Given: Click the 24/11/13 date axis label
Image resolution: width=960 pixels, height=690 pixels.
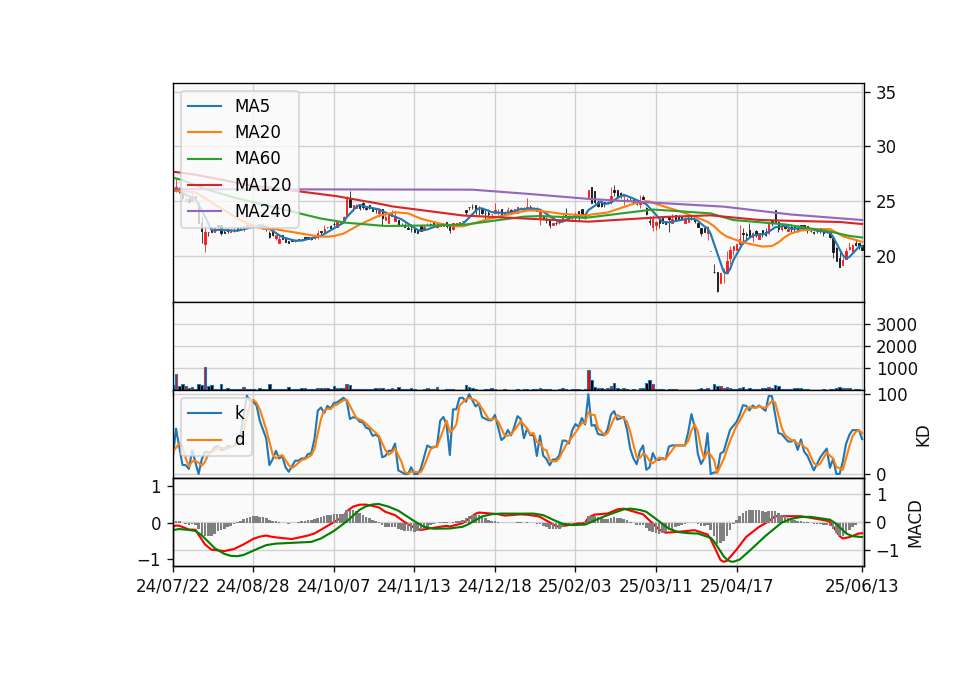Looking at the screenshot, I should pyautogui.click(x=414, y=586).
